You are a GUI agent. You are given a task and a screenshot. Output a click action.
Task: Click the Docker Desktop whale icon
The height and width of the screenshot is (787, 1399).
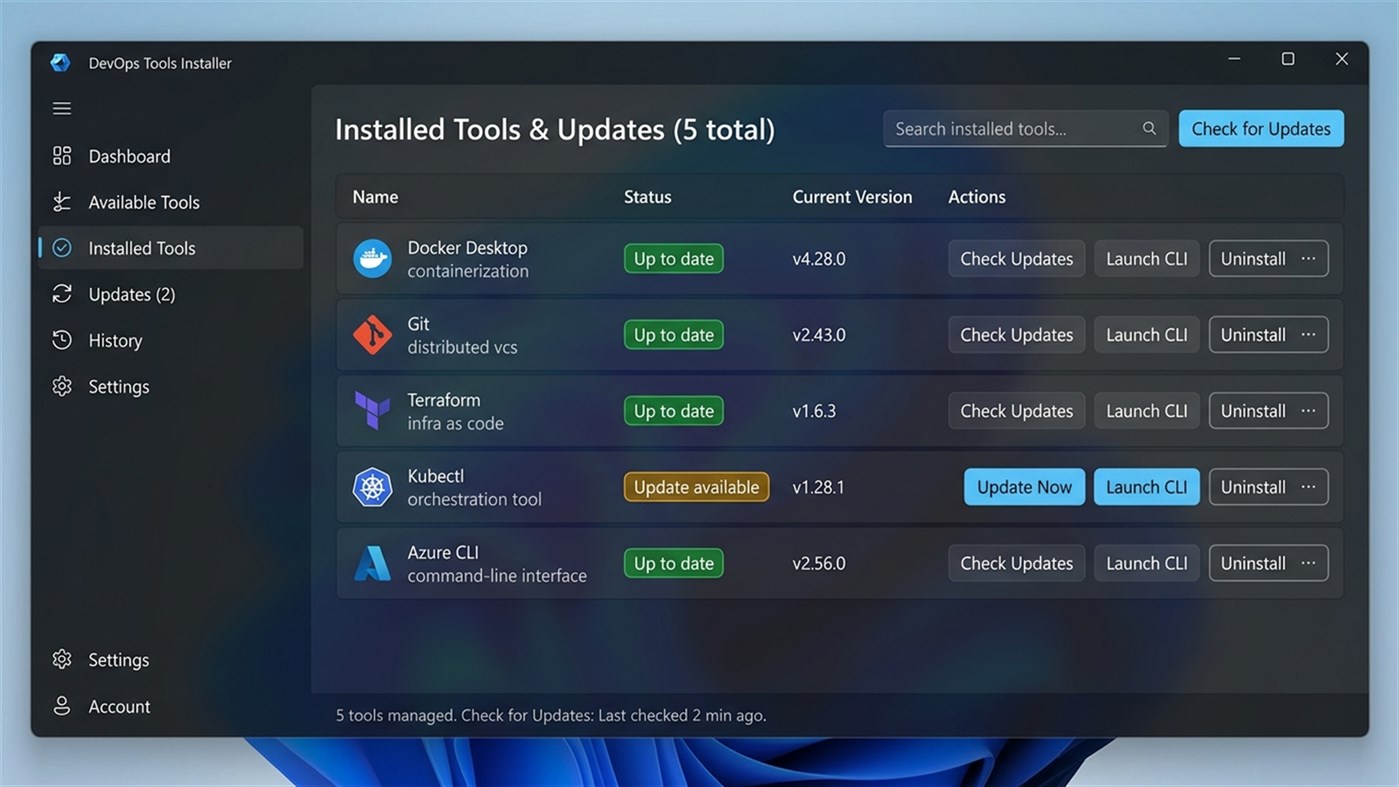372,259
